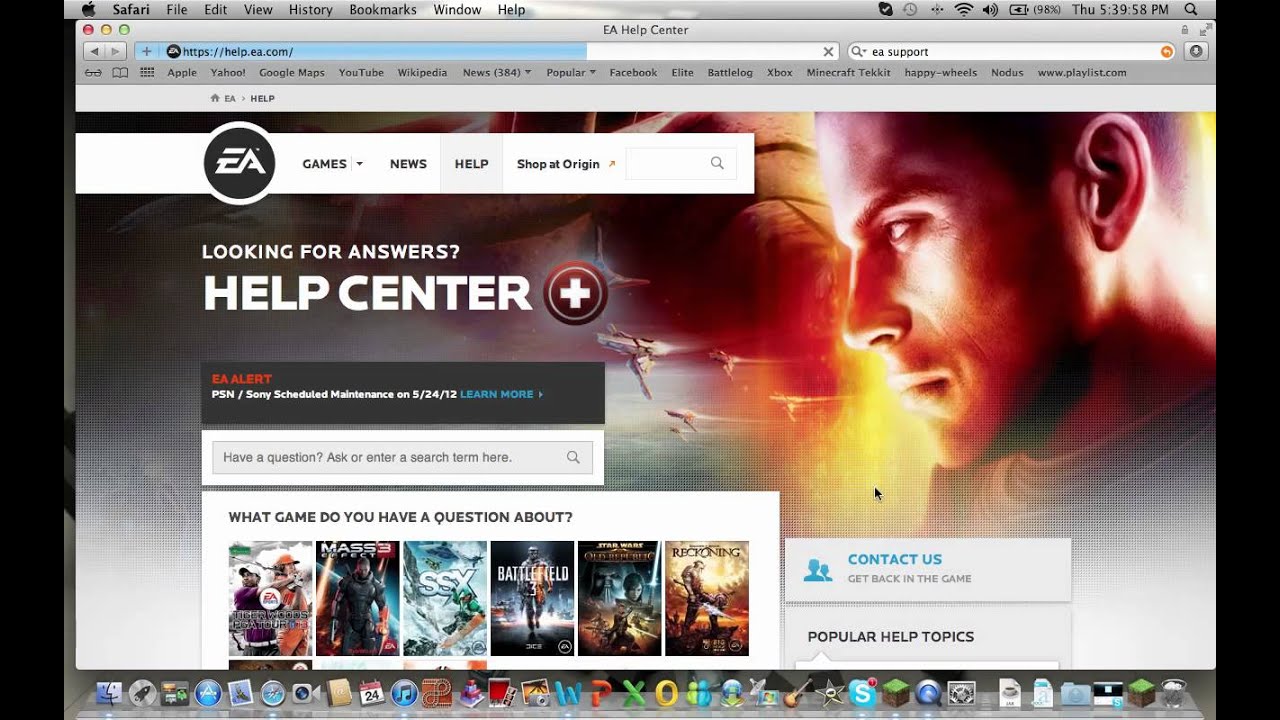Viewport: 1280px width, 720px height.
Task: Click the magnifier in the question search box
Action: 573,457
